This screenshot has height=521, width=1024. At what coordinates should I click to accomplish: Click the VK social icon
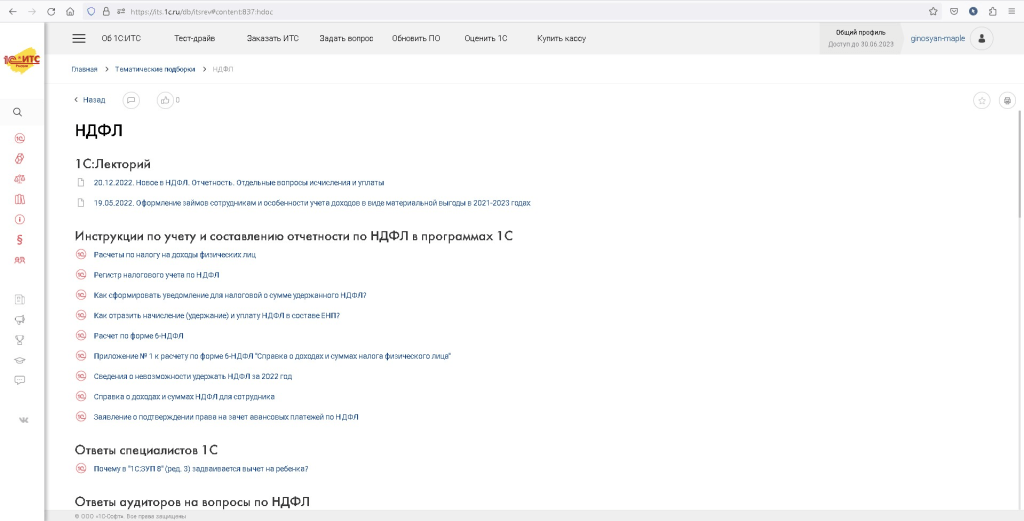(x=24, y=420)
